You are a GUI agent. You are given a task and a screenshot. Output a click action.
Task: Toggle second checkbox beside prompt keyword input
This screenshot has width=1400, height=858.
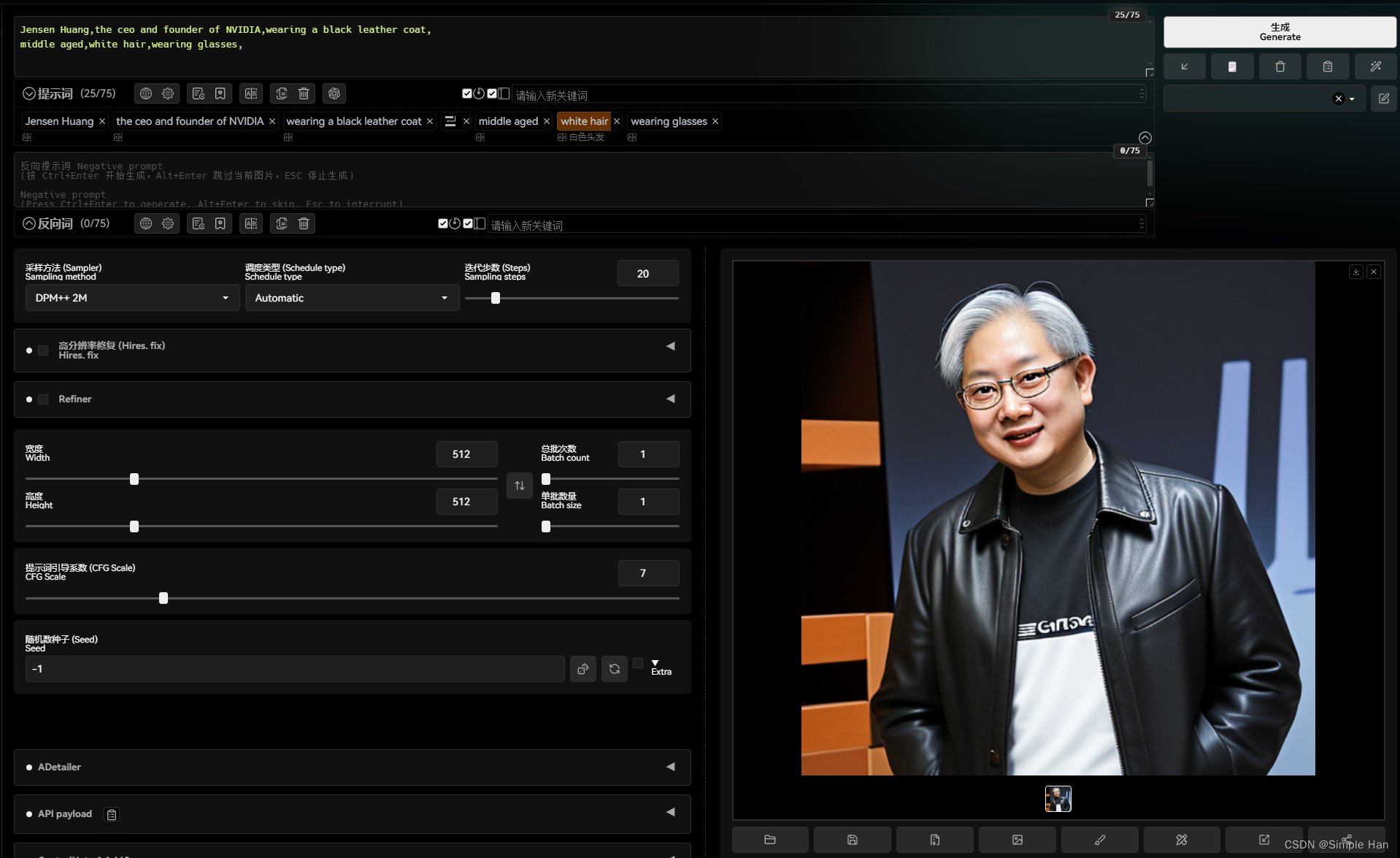[492, 93]
